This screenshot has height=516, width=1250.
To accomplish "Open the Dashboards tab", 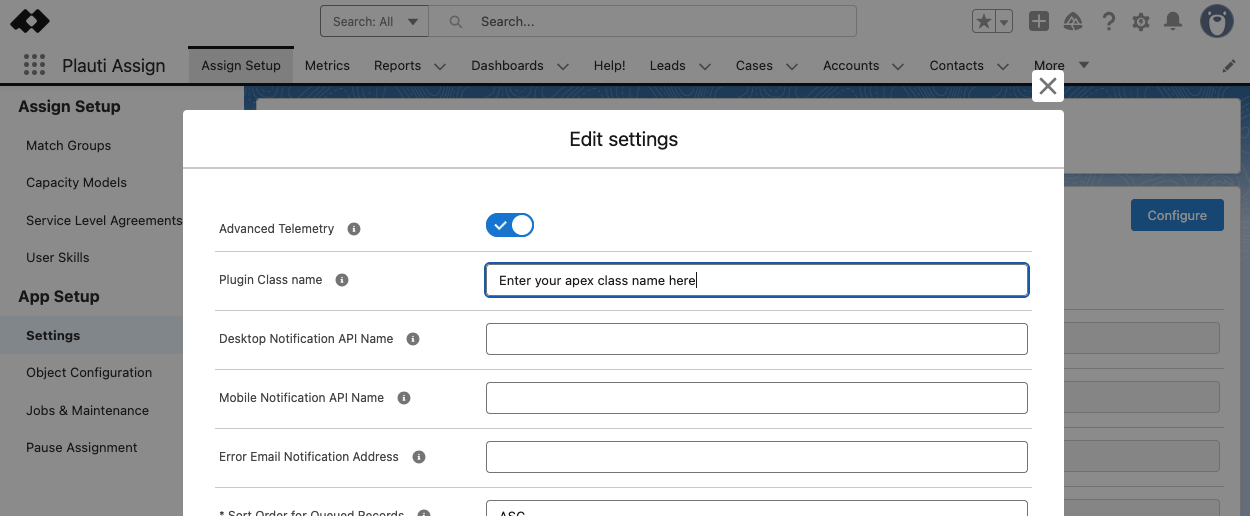I will (507, 65).
